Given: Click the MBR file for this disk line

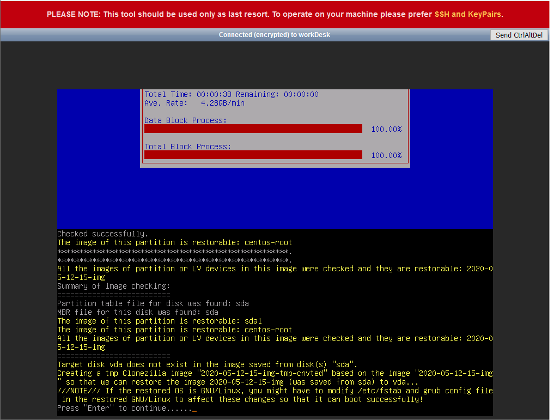Looking at the screenshot, I should coord(138,312).
